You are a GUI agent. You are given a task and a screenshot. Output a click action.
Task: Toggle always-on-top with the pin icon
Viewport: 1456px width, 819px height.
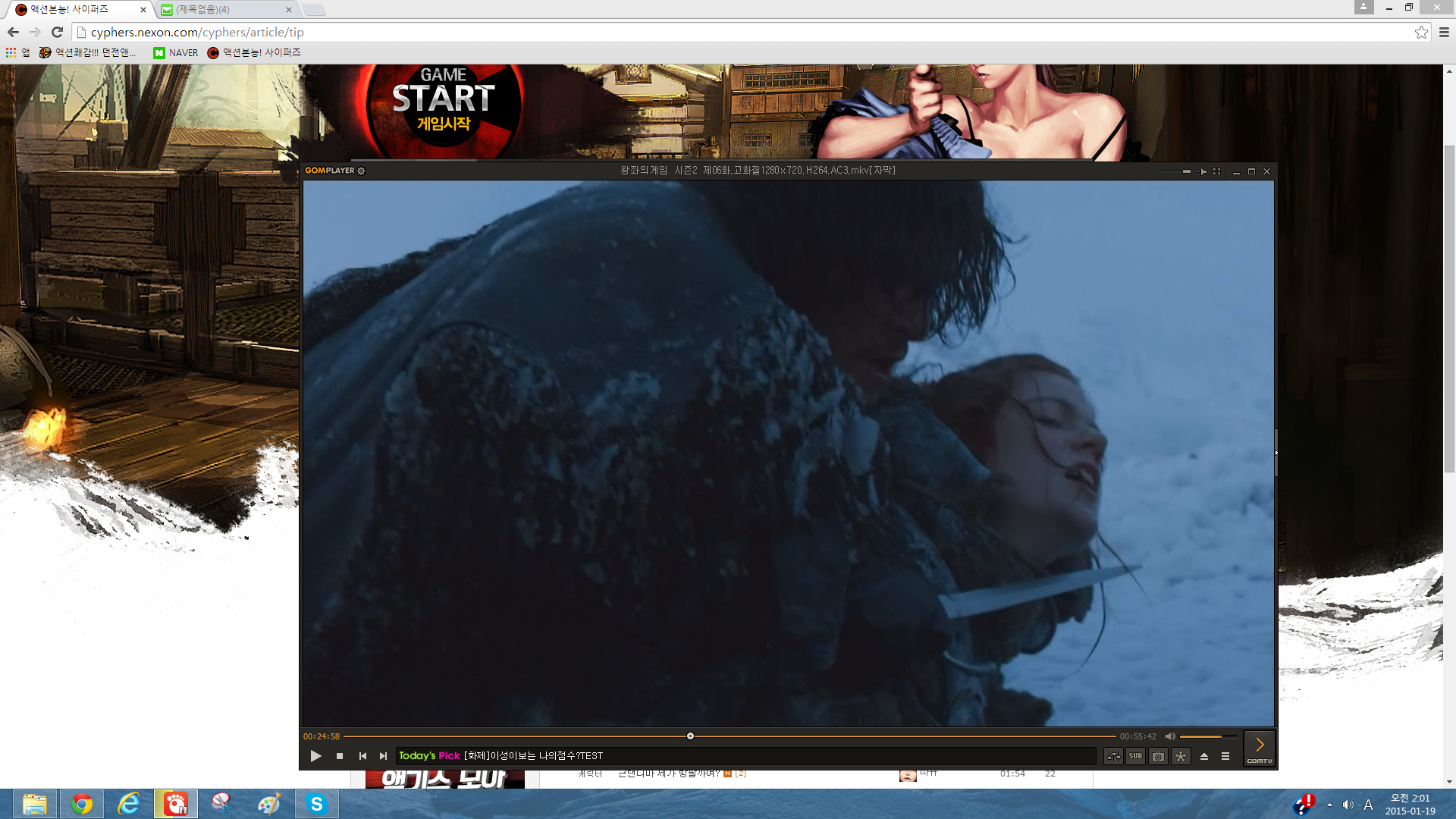[x=1203, y=171]
